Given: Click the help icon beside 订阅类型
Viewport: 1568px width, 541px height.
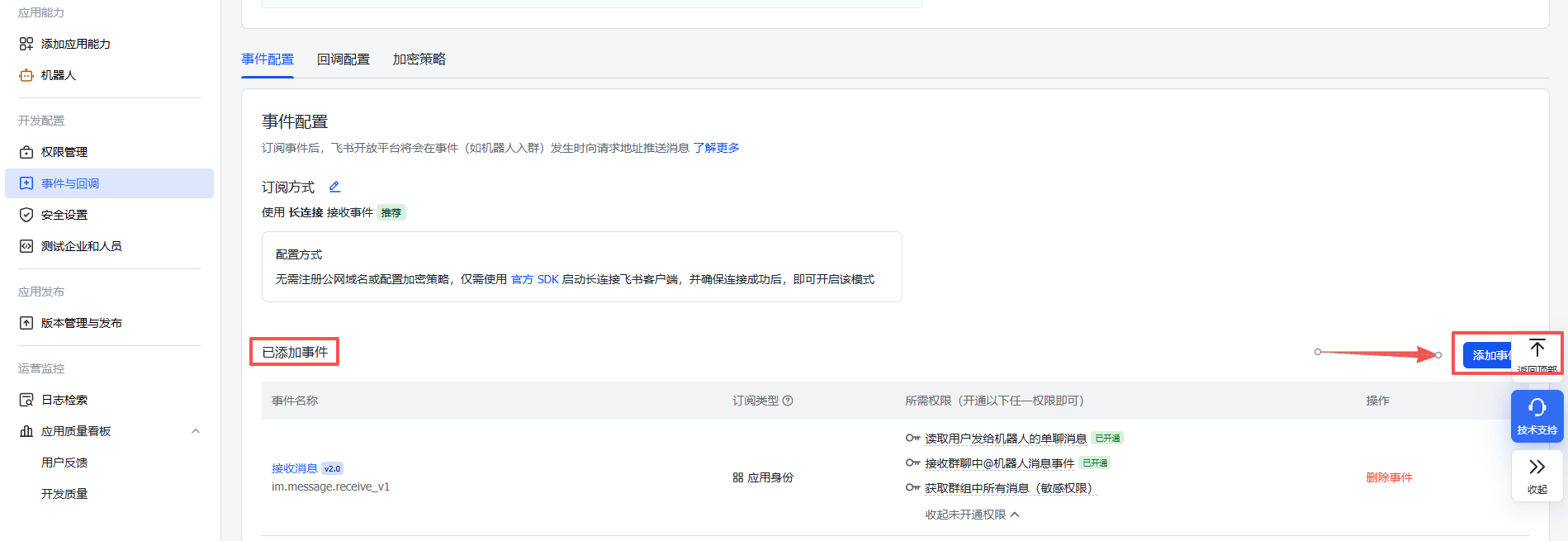Looking at the screenshot, I should click(788, 401).
